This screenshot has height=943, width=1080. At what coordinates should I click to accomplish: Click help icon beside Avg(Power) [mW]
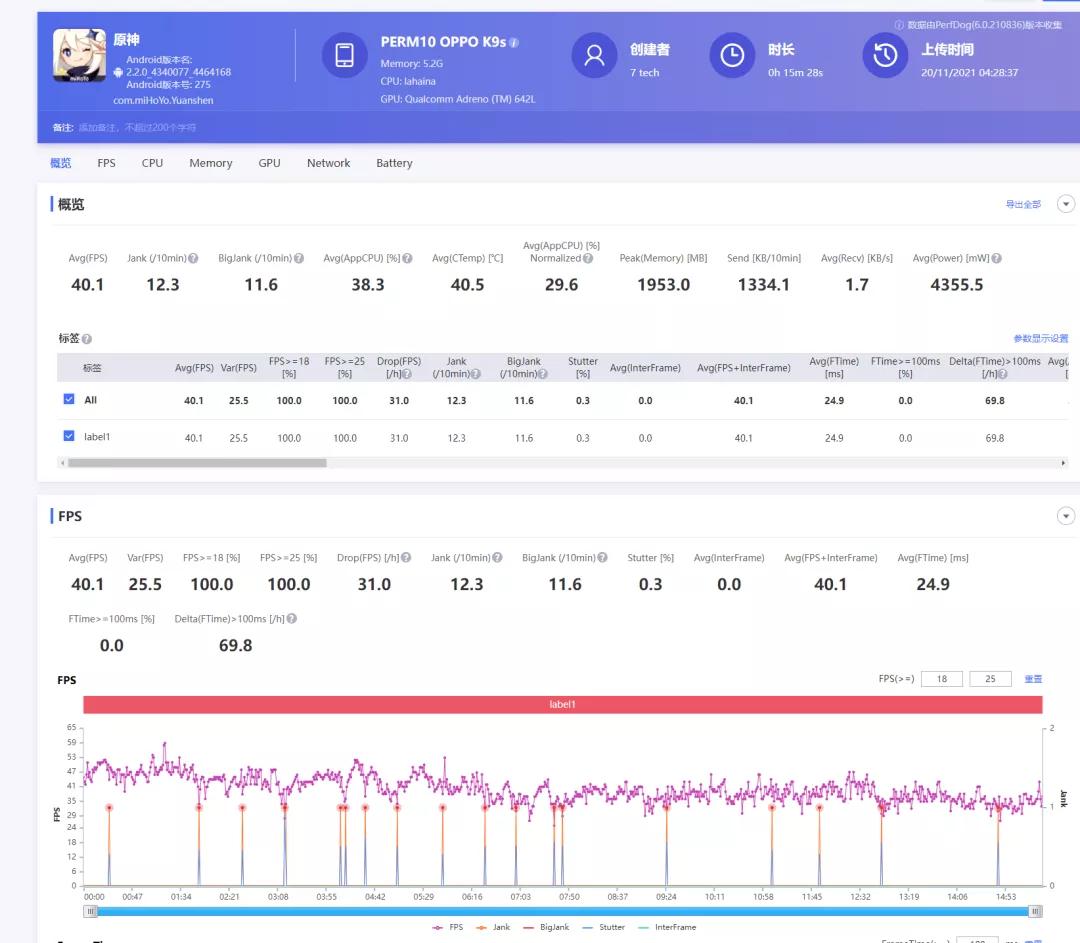click(x=996, y=258)
